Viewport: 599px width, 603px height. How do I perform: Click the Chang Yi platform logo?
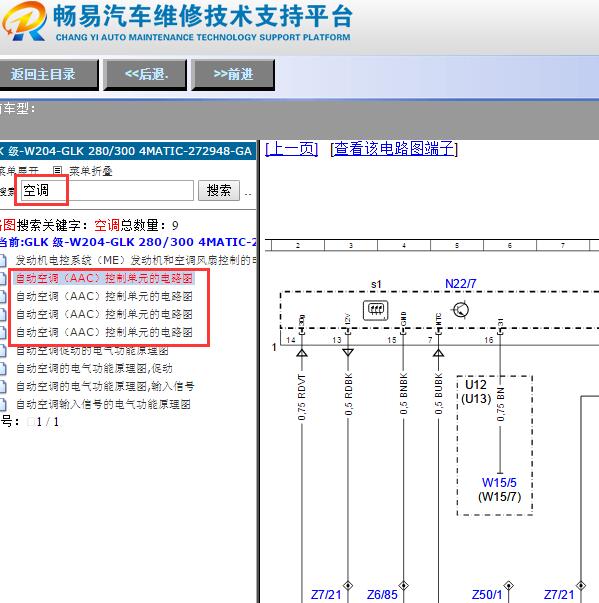tap(24, 21)
